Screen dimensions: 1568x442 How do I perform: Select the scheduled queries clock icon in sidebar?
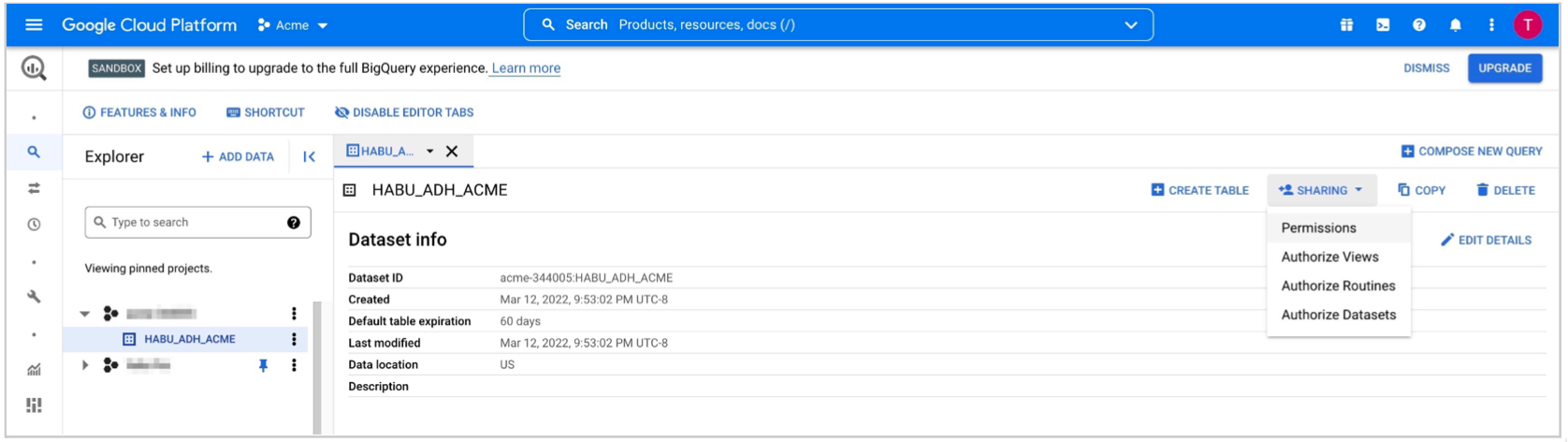point(34,225)
